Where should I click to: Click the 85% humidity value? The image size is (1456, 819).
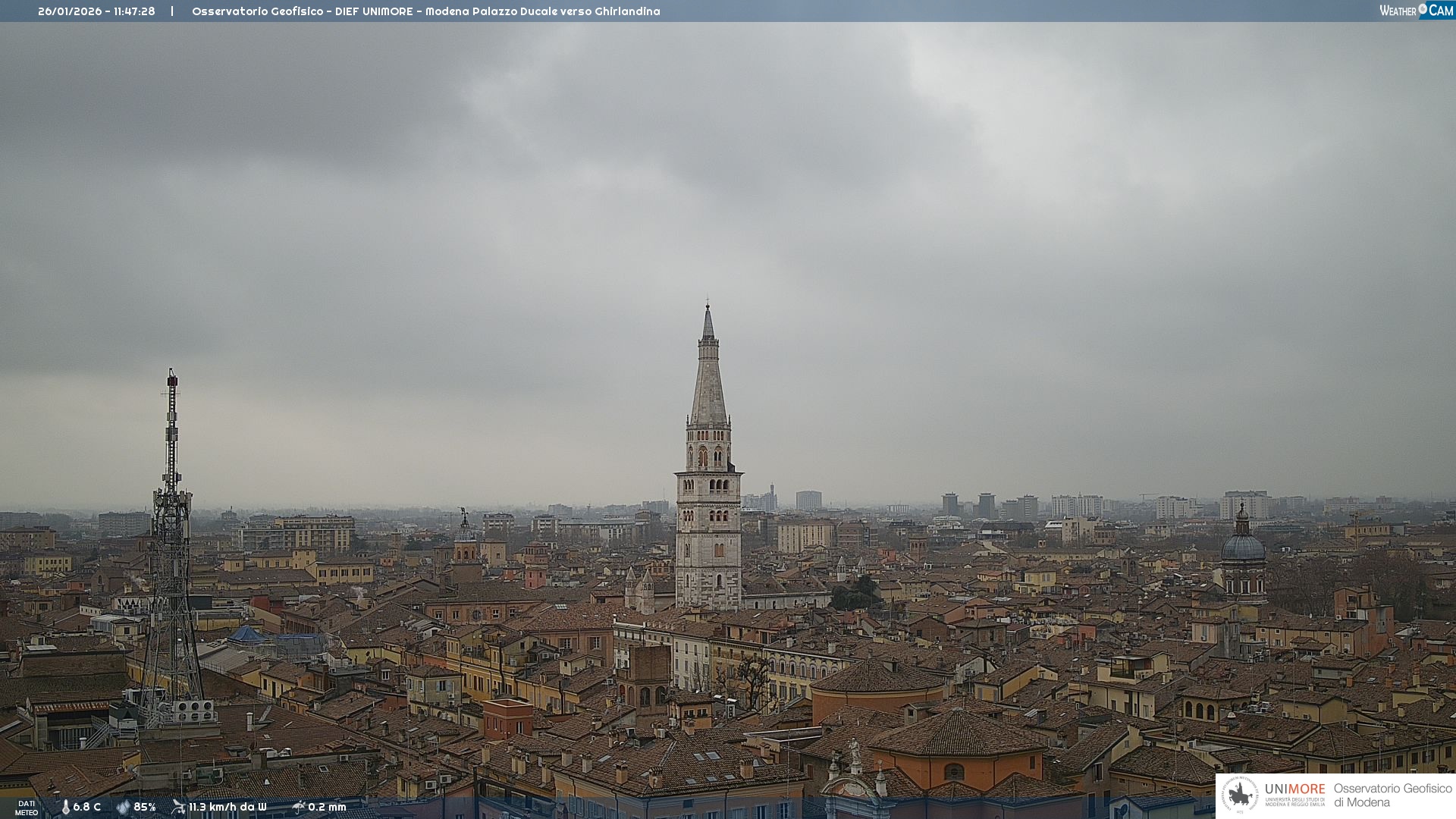tap(145, 807)
